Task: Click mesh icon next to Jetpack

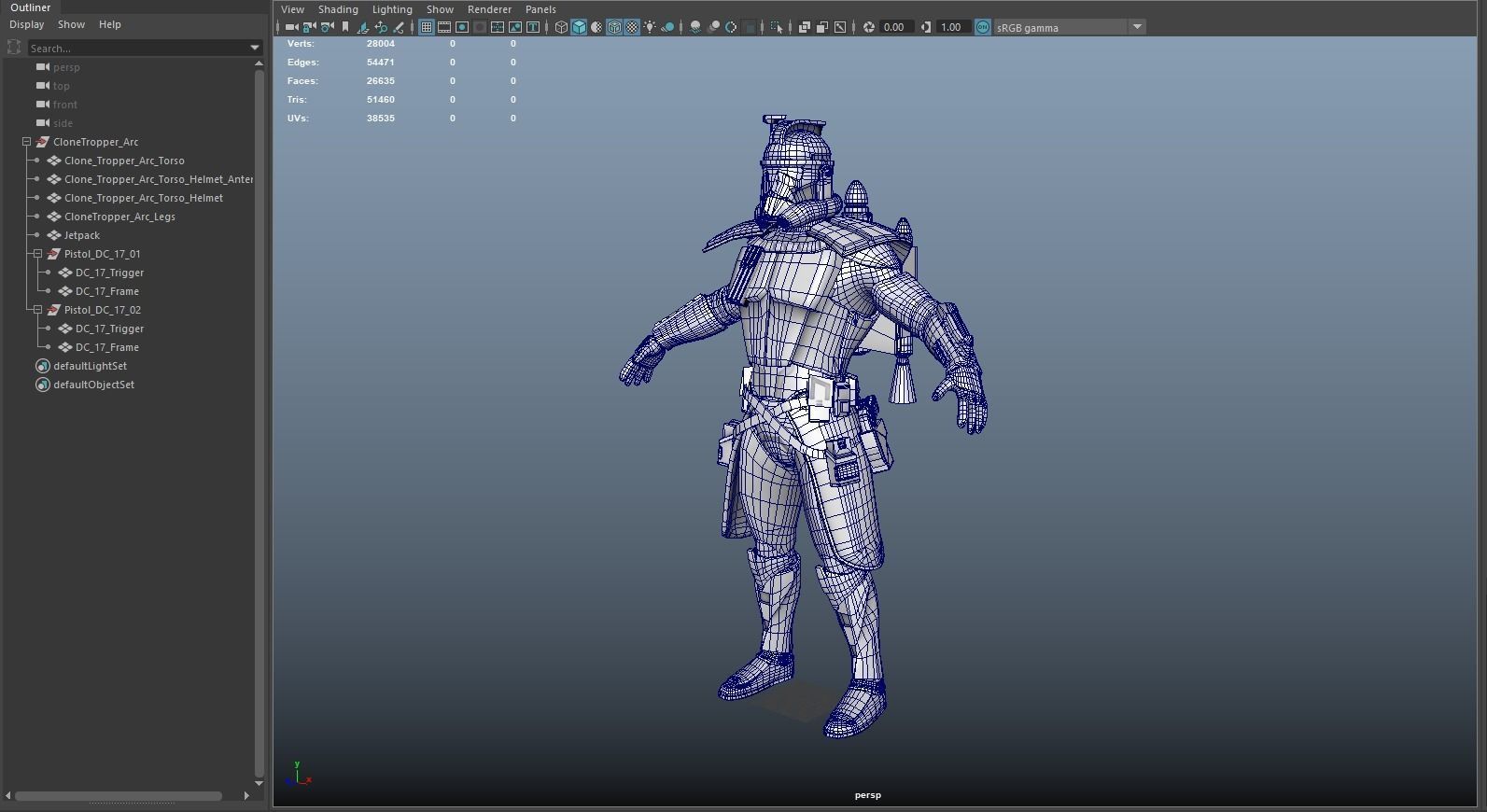Action: [x=54, y=235]
